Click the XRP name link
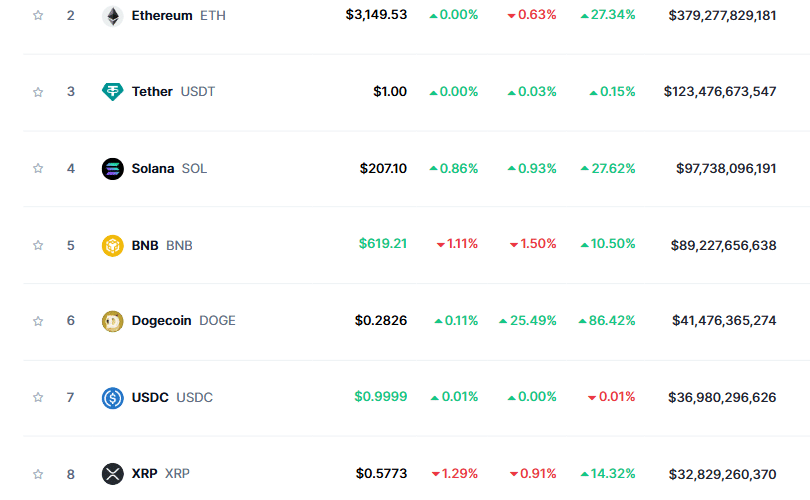810x500 pixels. click(x=144, y=474)
